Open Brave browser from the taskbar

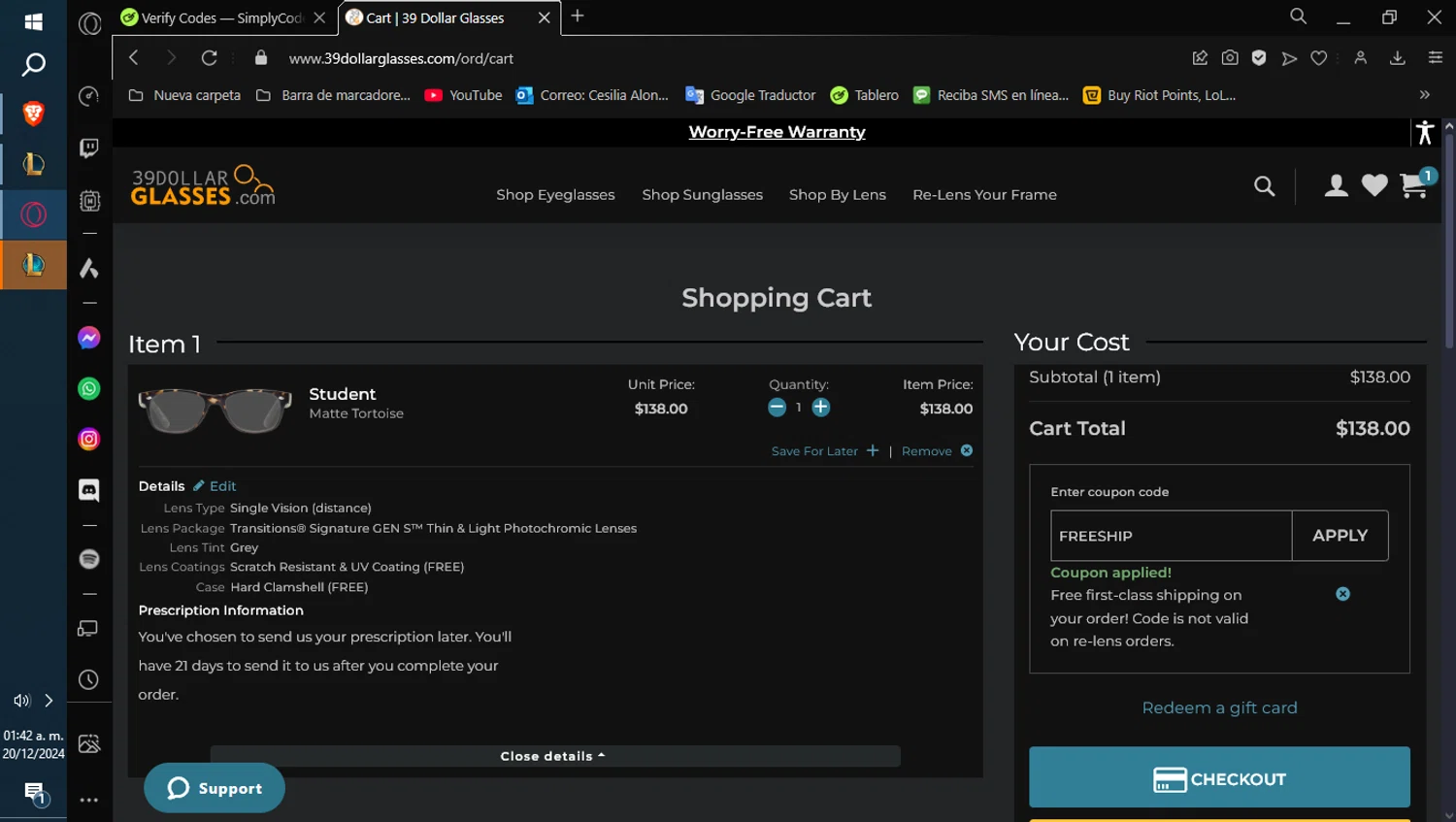33,115
